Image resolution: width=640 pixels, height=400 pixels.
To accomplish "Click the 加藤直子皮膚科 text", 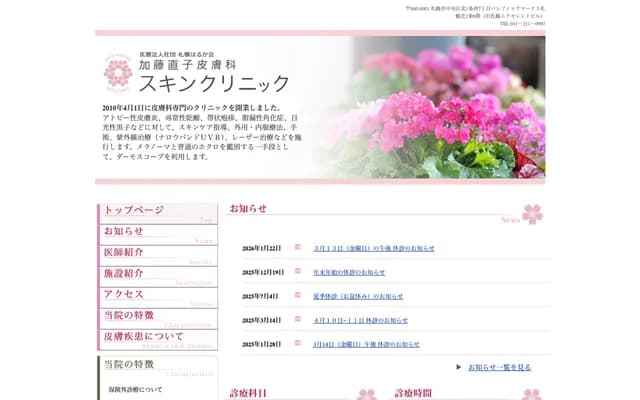I will tap(187, 64).
